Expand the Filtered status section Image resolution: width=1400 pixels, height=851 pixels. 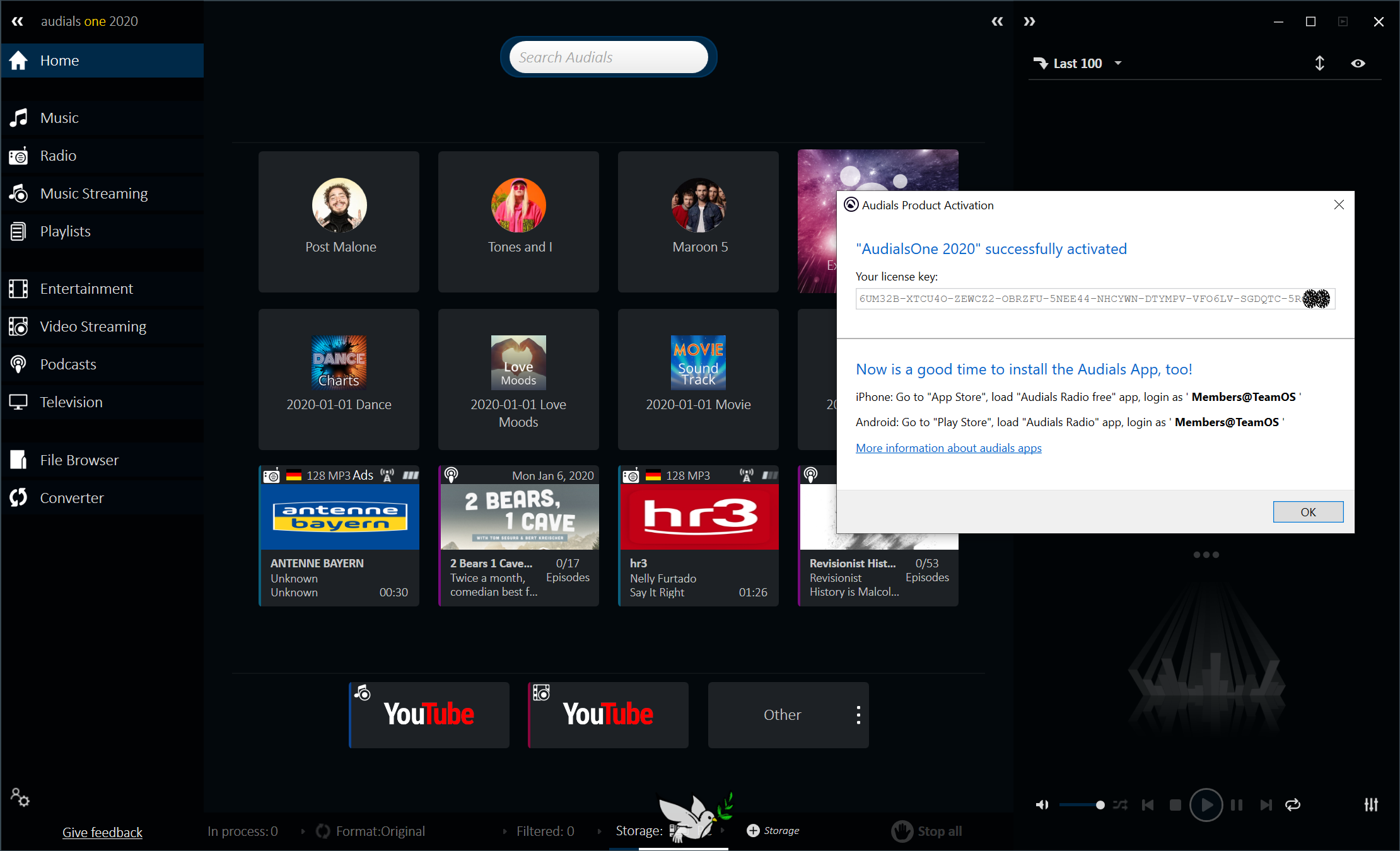pyautogui.click(x=545, y=831)
